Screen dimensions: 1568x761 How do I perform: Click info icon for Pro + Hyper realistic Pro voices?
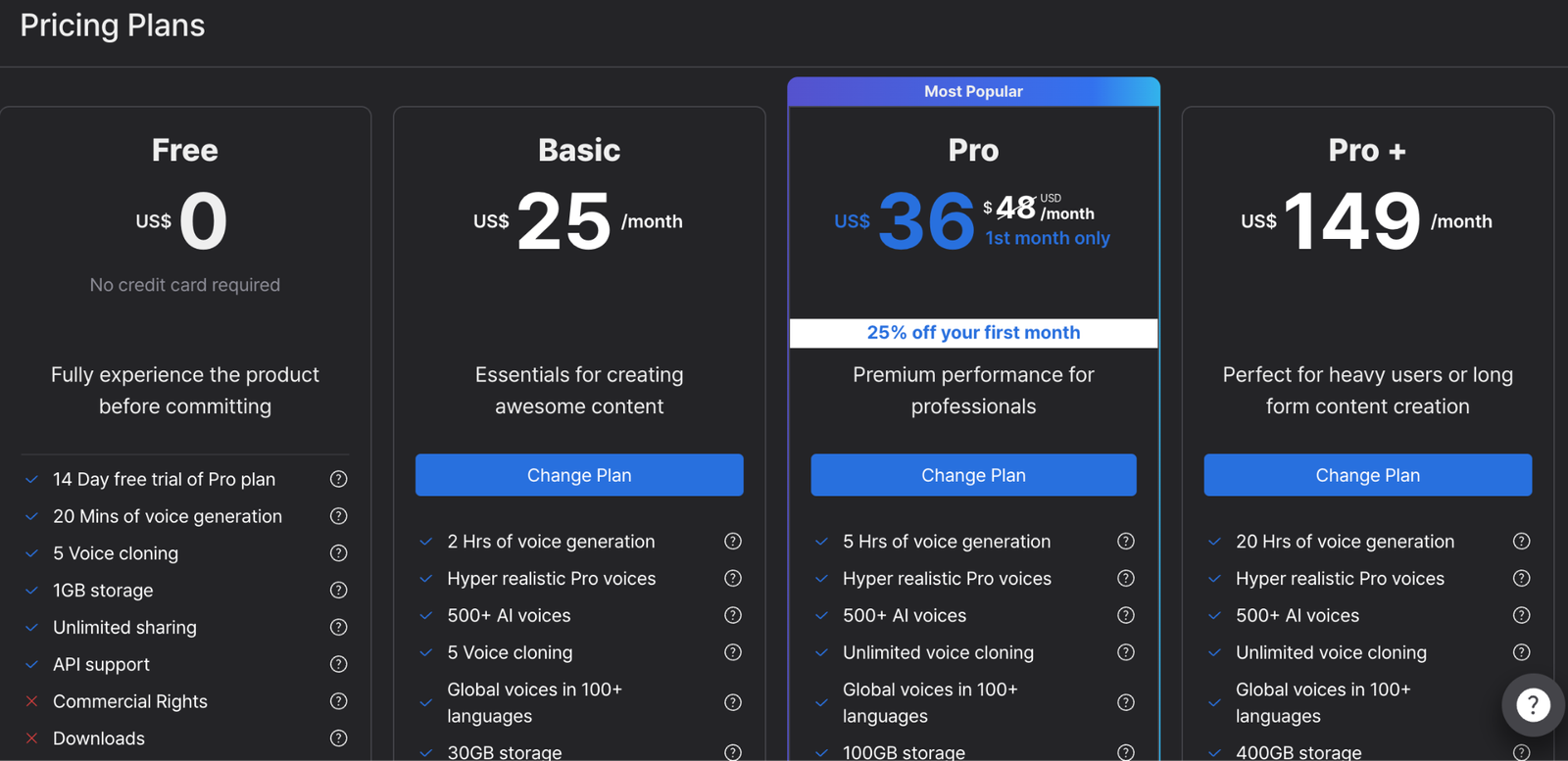1521,578
